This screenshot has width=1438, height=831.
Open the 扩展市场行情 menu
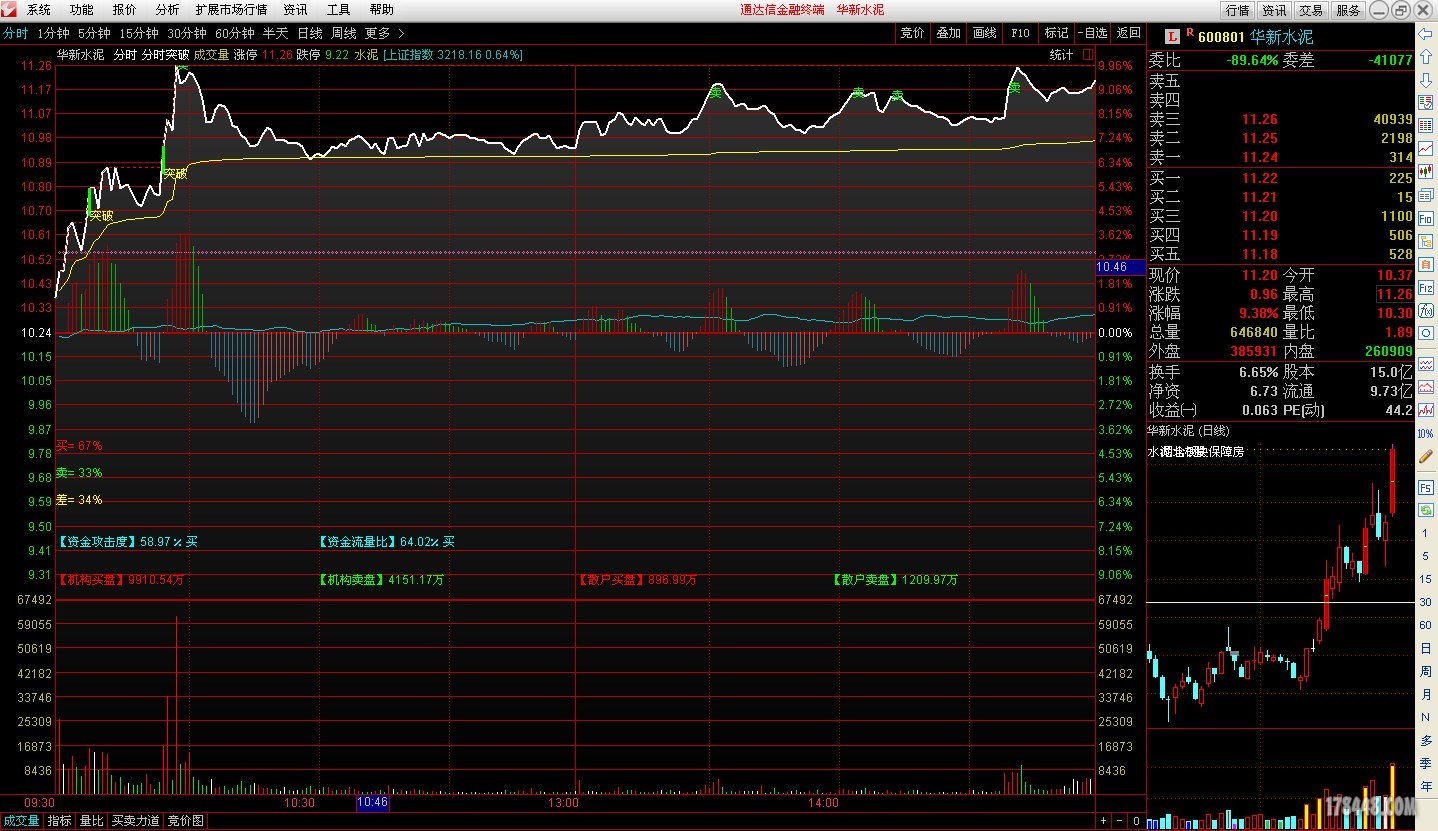click(x=232, y=9)
